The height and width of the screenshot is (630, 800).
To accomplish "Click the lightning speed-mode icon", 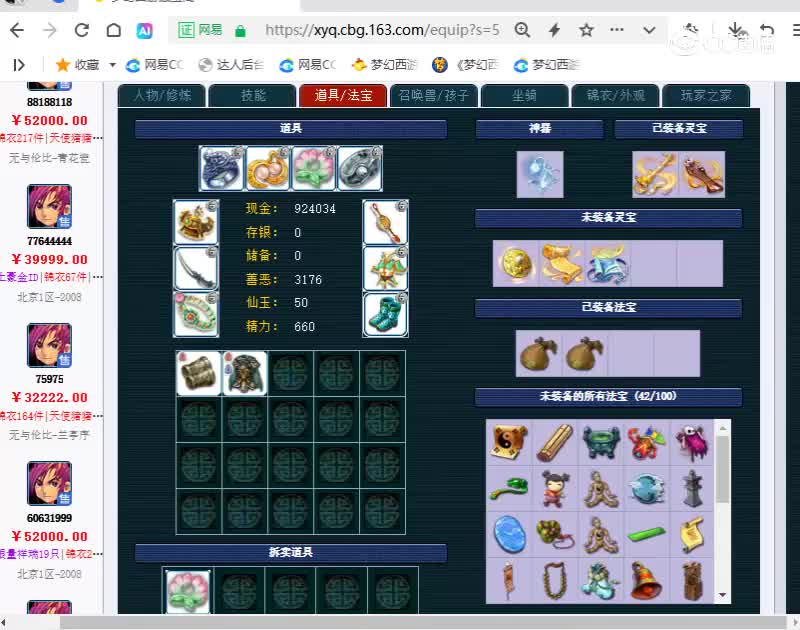I will (555, 30).
